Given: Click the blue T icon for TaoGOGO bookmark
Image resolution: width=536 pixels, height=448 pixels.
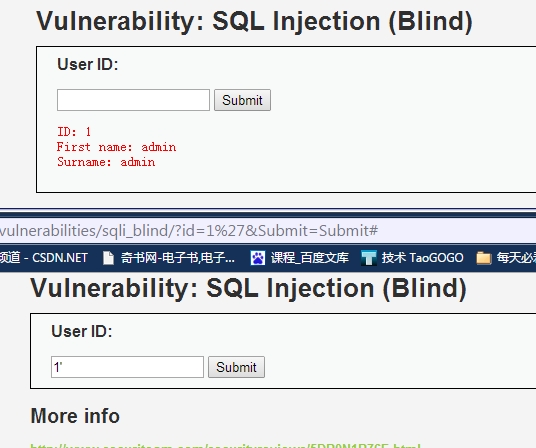Looking at the screenshot, I should pos(368,258).
